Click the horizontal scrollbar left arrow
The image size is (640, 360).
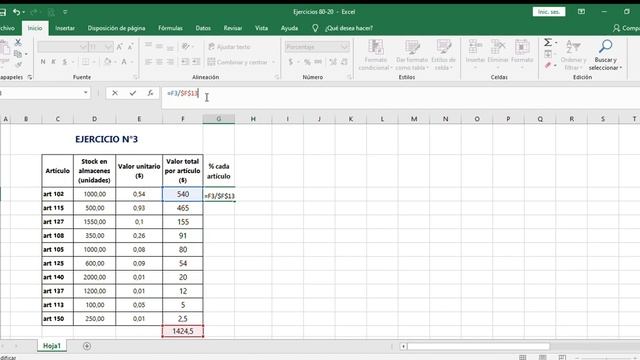coord(403,347)
